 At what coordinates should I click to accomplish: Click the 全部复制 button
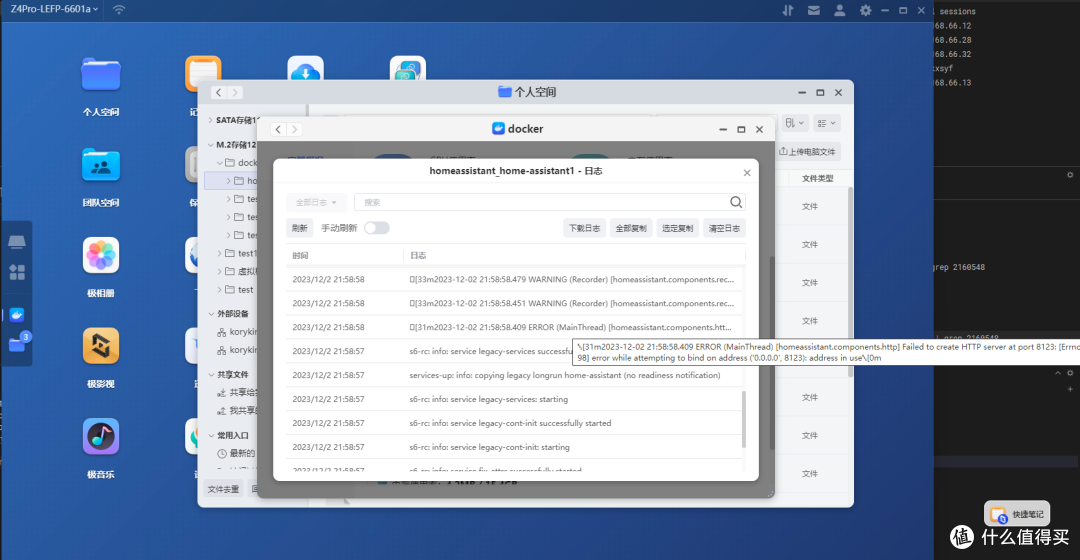[x=631, y=228]
